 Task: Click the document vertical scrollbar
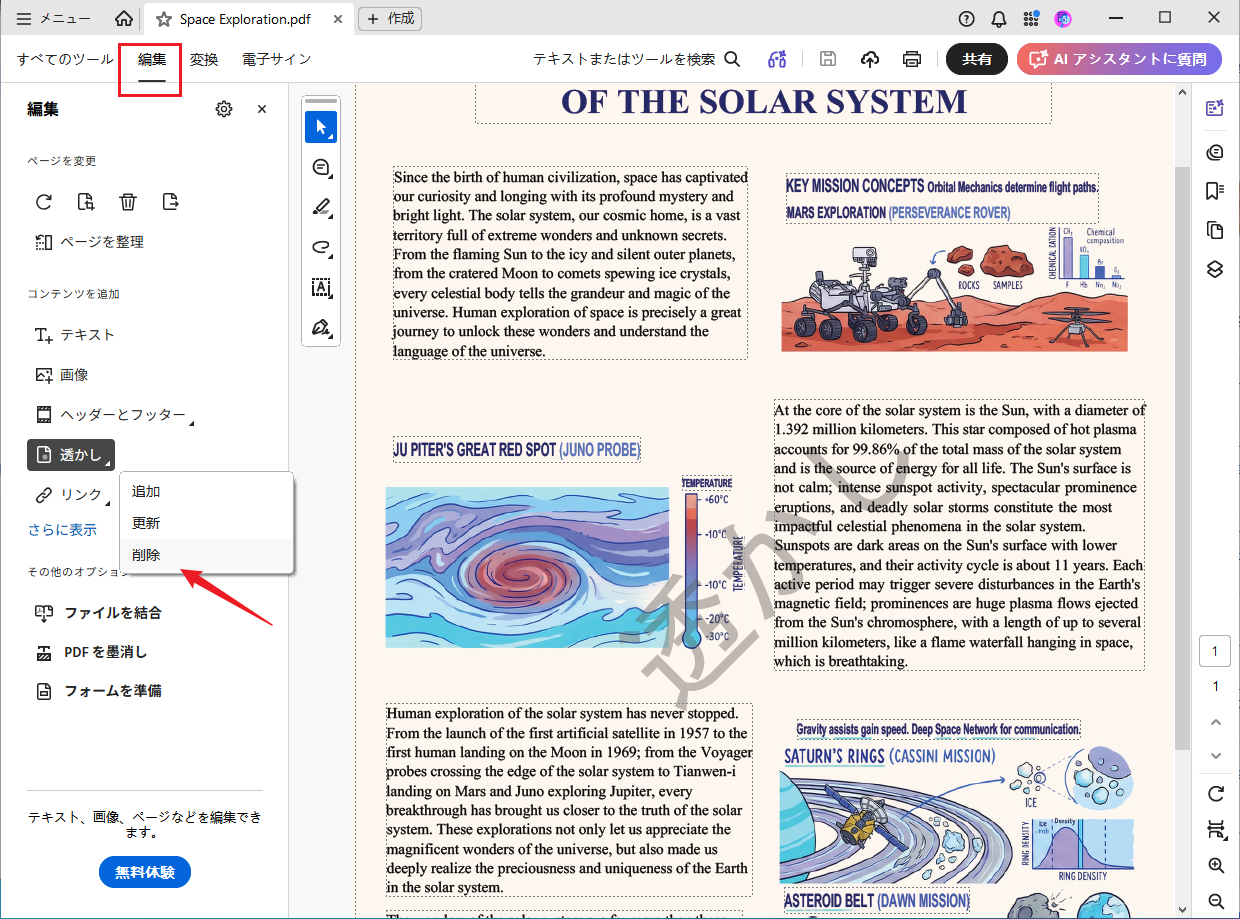click(x=1182, y=460)
